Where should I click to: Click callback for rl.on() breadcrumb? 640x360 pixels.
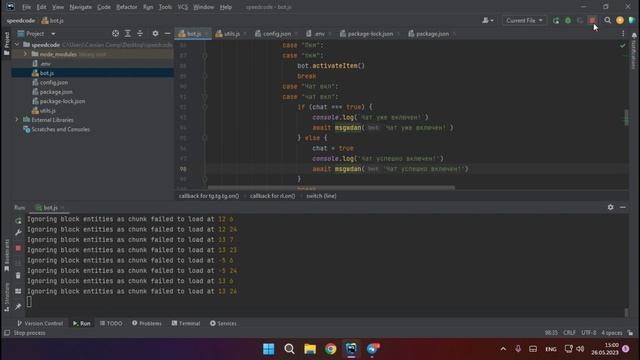pyautogui.click(x=272, y=196)
